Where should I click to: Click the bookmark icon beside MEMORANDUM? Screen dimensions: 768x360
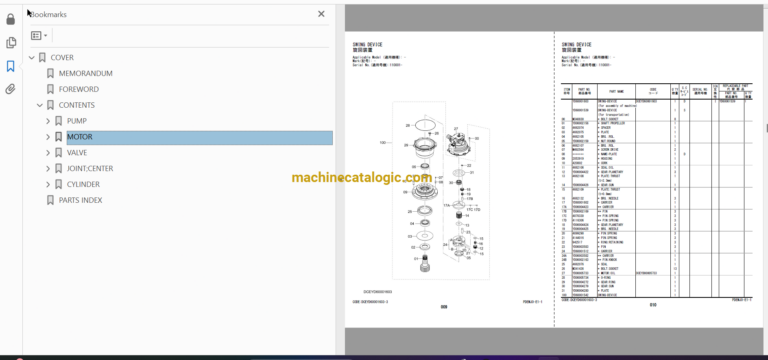pyautogui.click(x=50, y=73)
